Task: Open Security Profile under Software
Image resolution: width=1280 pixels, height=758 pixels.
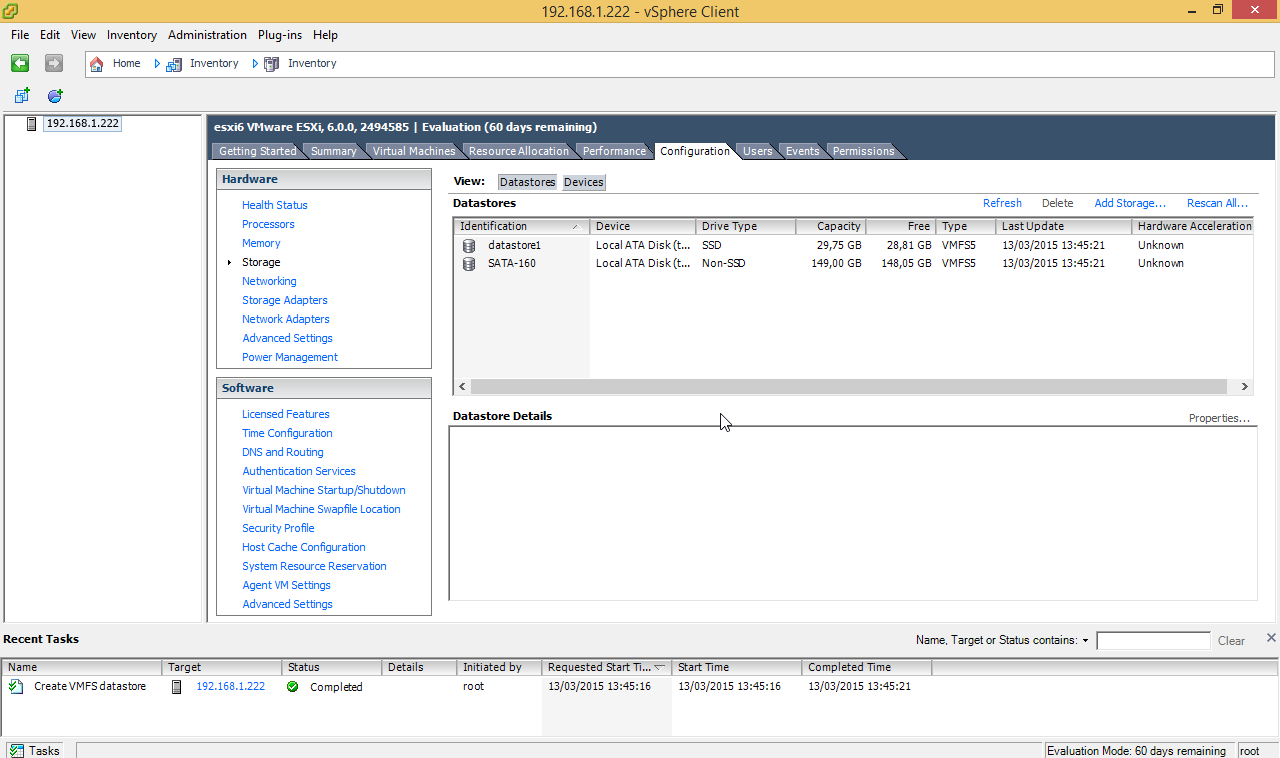Action: 278,528
